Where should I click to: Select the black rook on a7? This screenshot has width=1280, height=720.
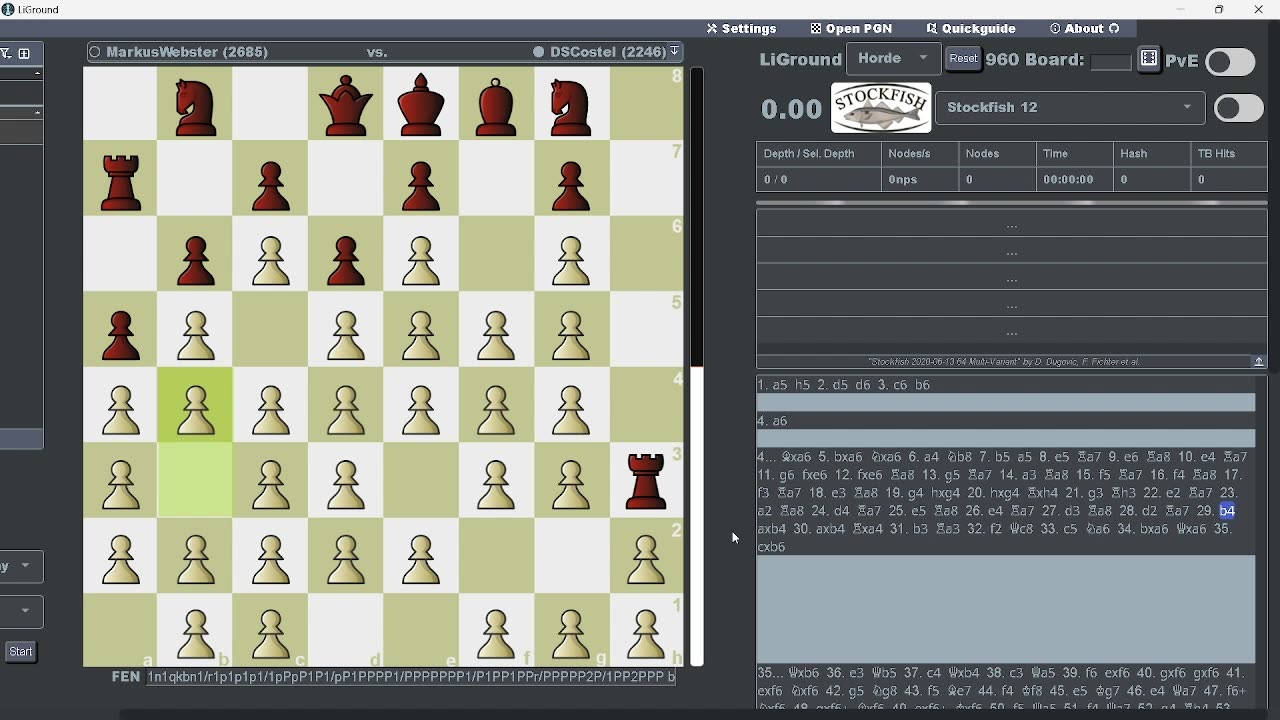tap(121, 182)
